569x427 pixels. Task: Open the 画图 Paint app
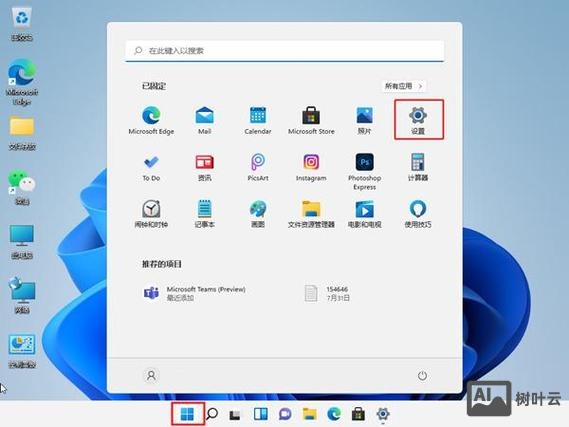pyautogui.click(x=258, y=214)
